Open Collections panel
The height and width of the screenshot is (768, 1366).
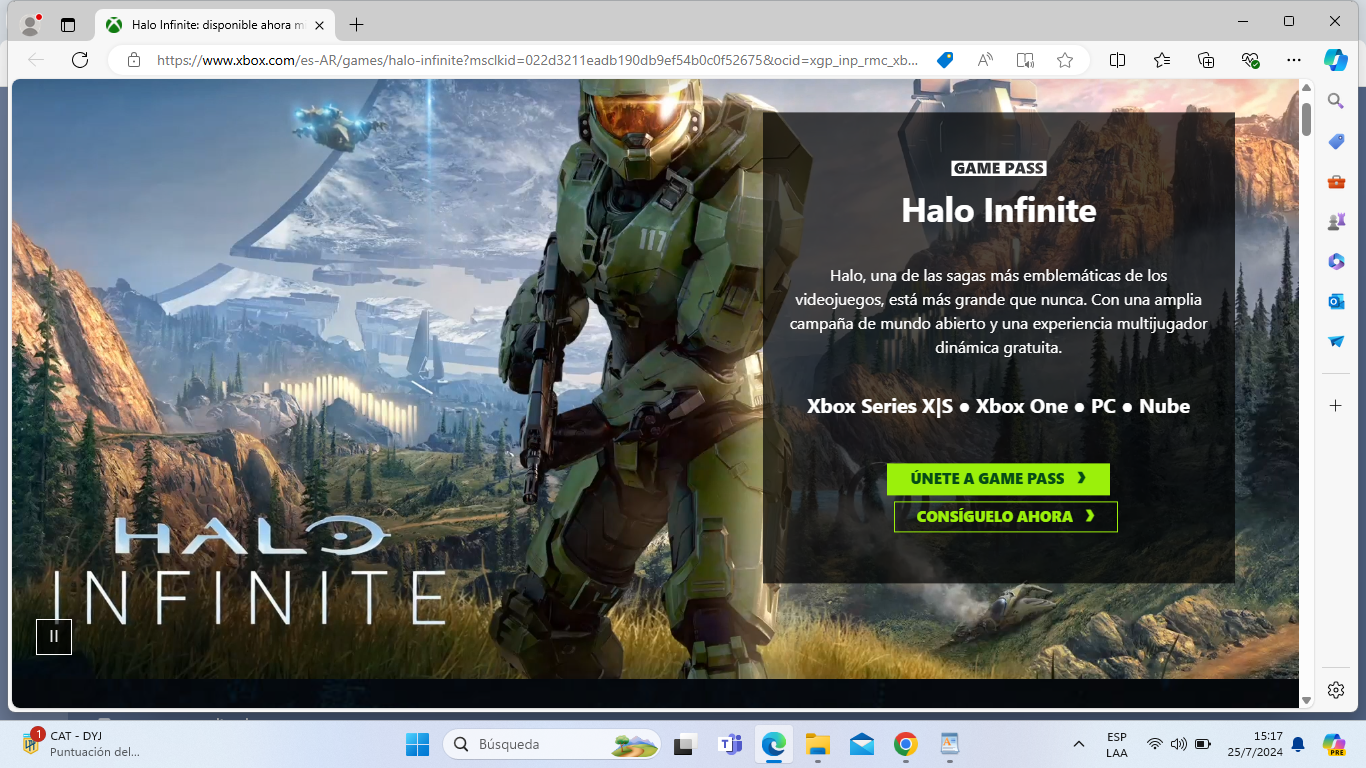(x=1206, y=60)
